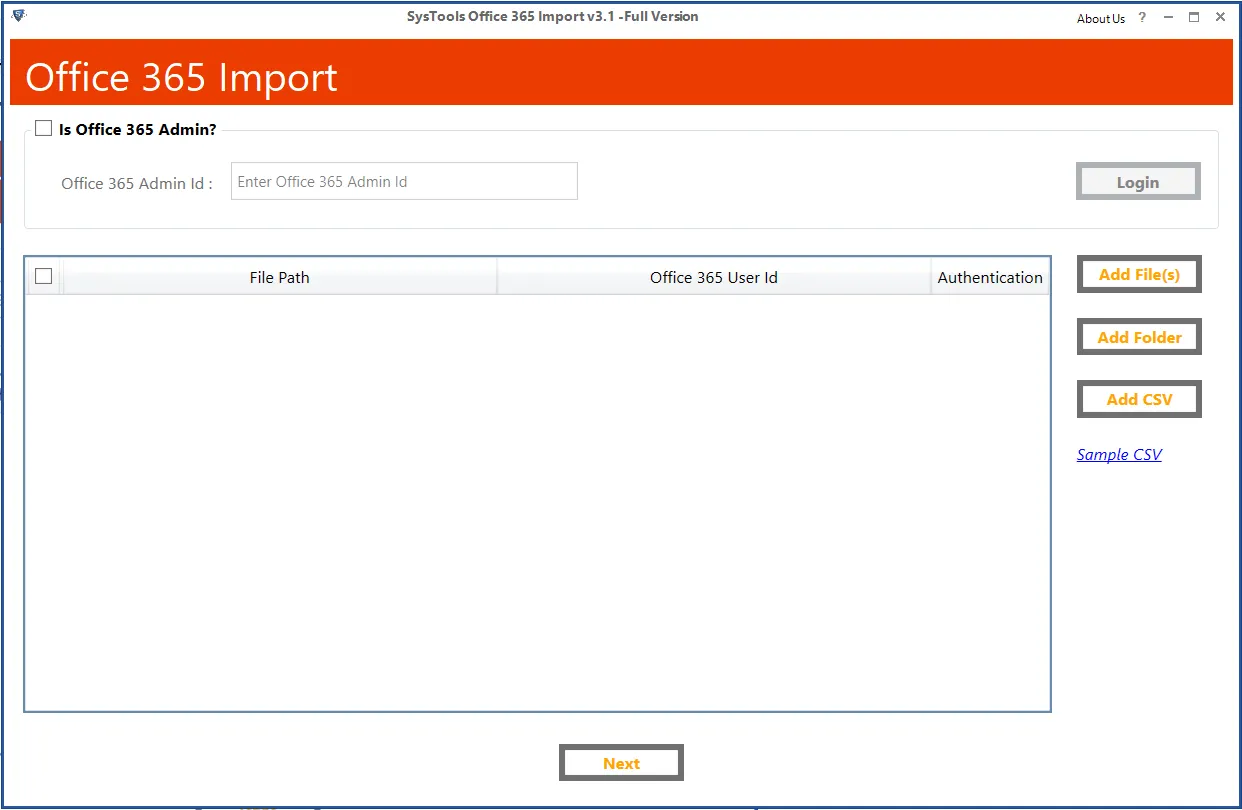The image size is (1242, 810).
Task: Open the Sample CSV link
Action: [1119, 454]
